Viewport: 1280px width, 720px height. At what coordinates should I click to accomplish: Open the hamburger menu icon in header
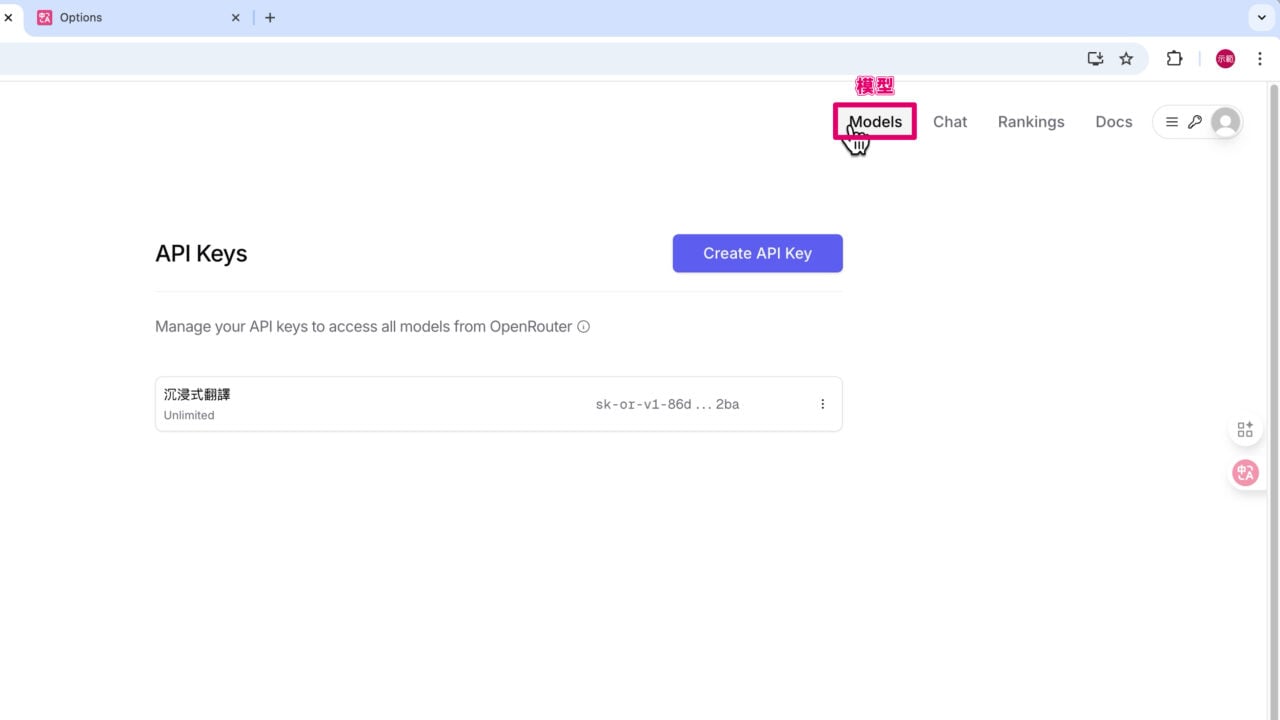[1172, 122]
